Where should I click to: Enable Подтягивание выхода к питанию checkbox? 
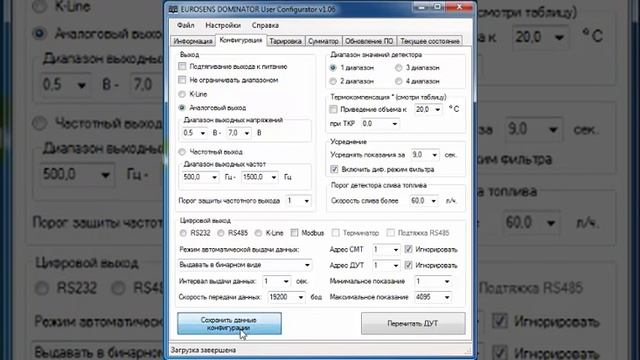pos(182,66)
